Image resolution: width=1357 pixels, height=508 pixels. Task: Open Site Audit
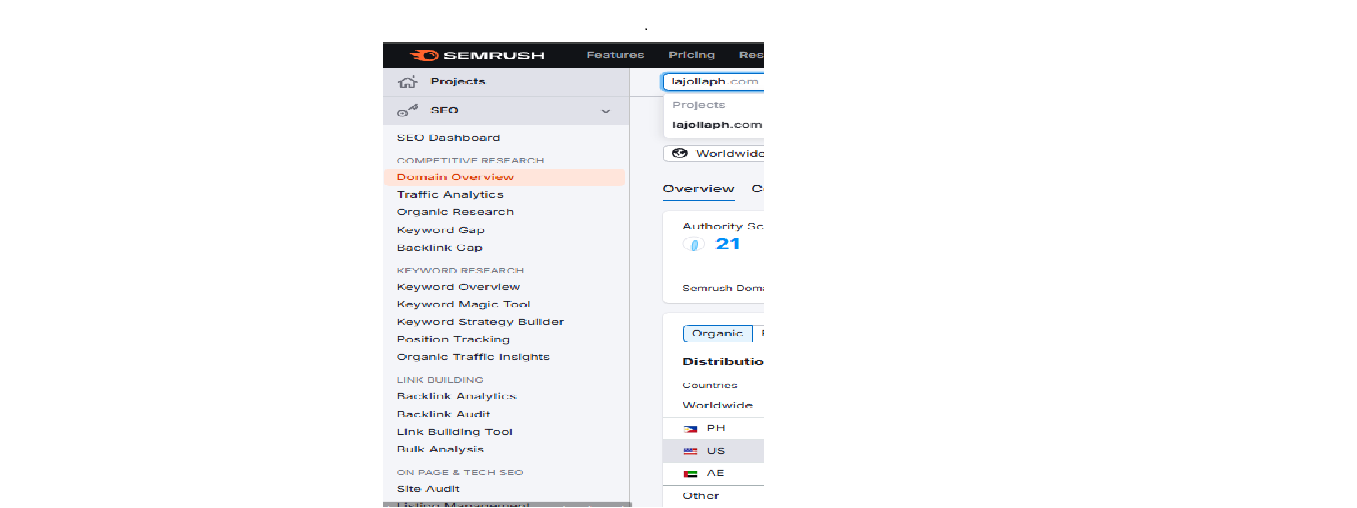pos(428,489)
